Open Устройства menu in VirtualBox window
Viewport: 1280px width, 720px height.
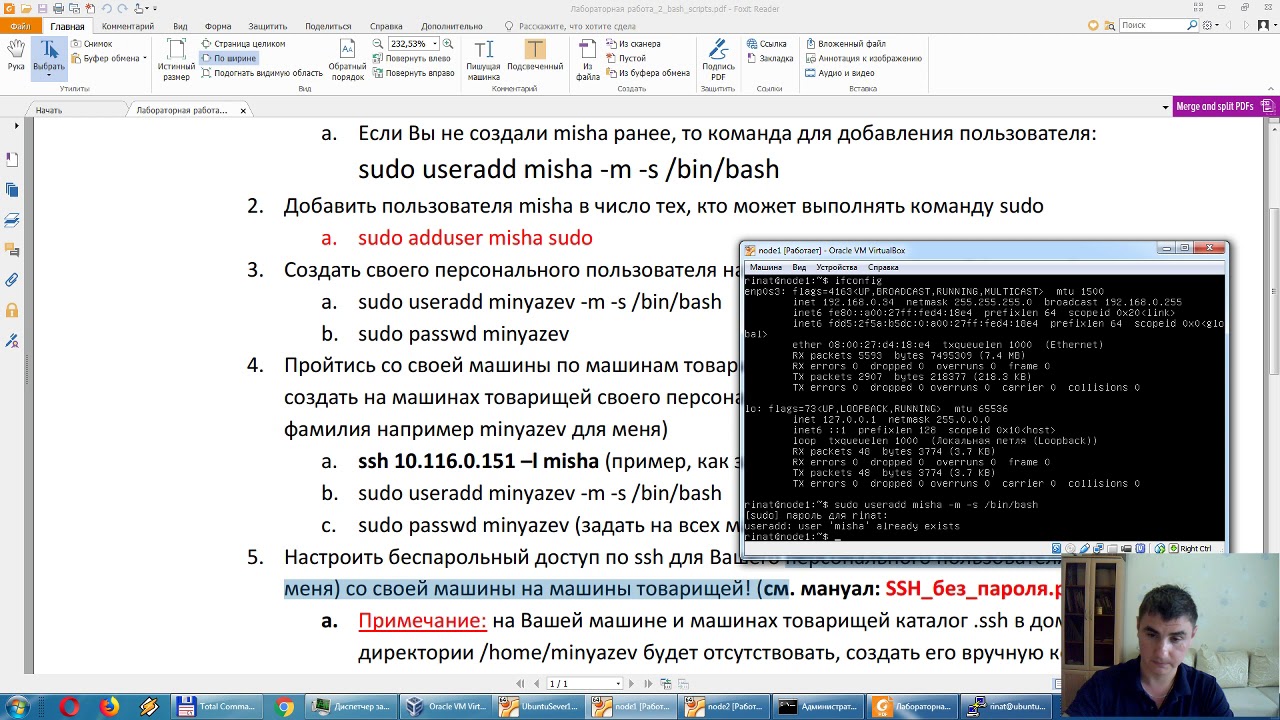836,268
